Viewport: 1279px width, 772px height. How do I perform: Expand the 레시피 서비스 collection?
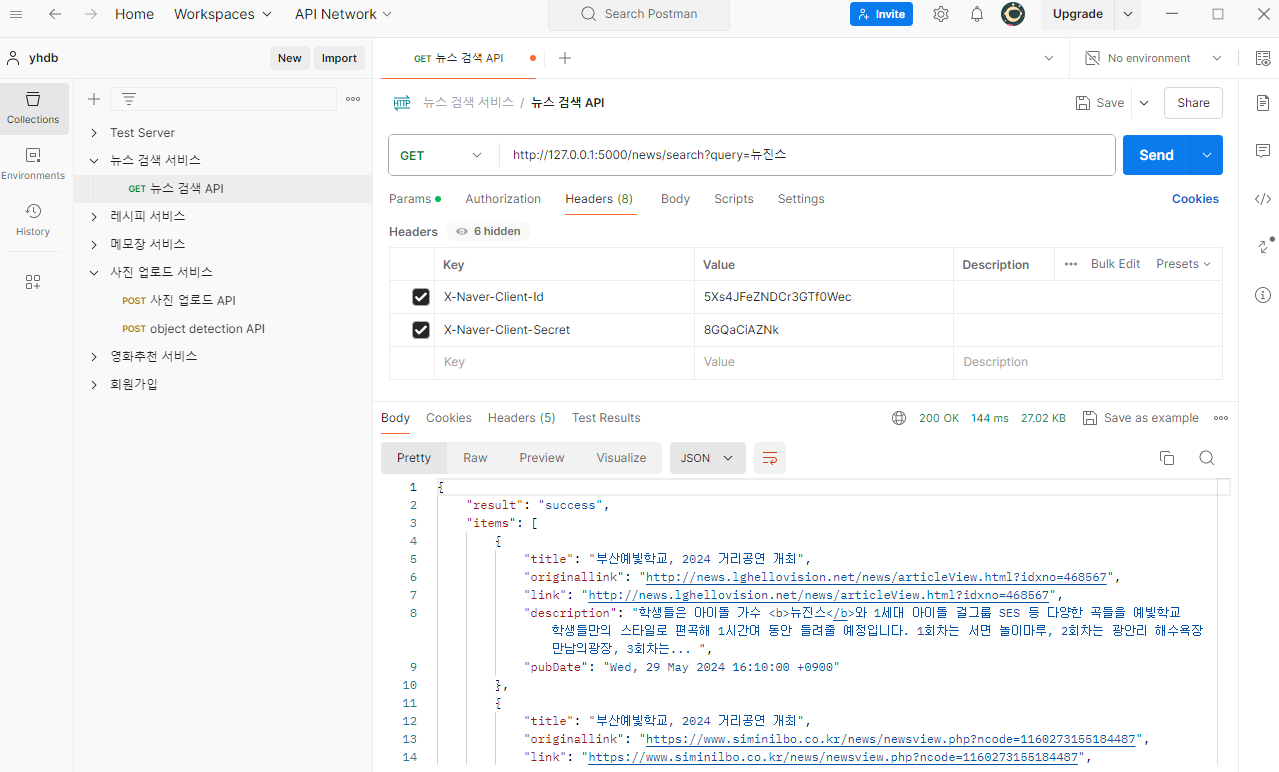94,217
